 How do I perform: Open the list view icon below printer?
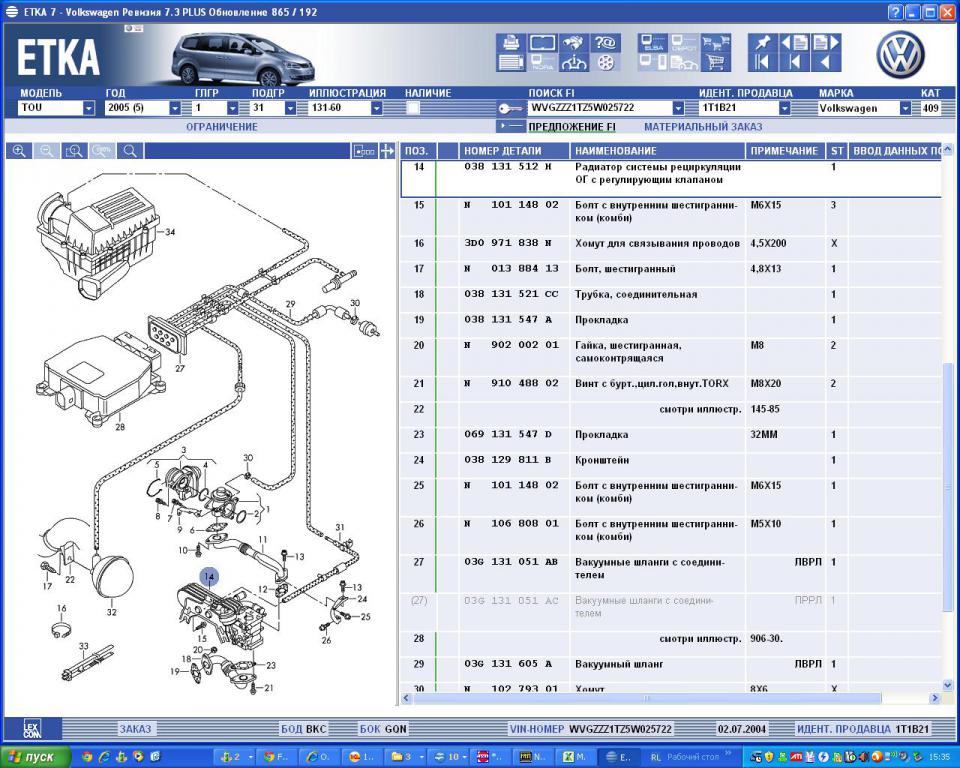click(511, 62)
